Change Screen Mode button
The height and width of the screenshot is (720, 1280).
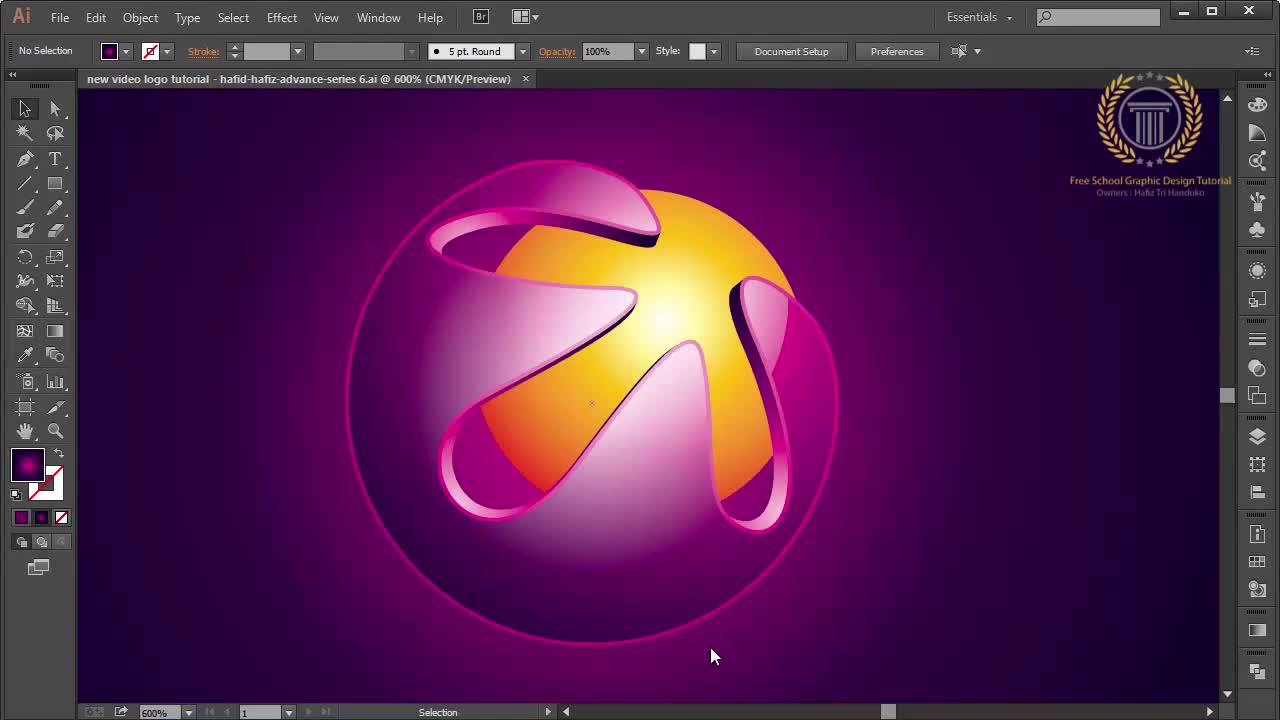(x=38, y=567)
